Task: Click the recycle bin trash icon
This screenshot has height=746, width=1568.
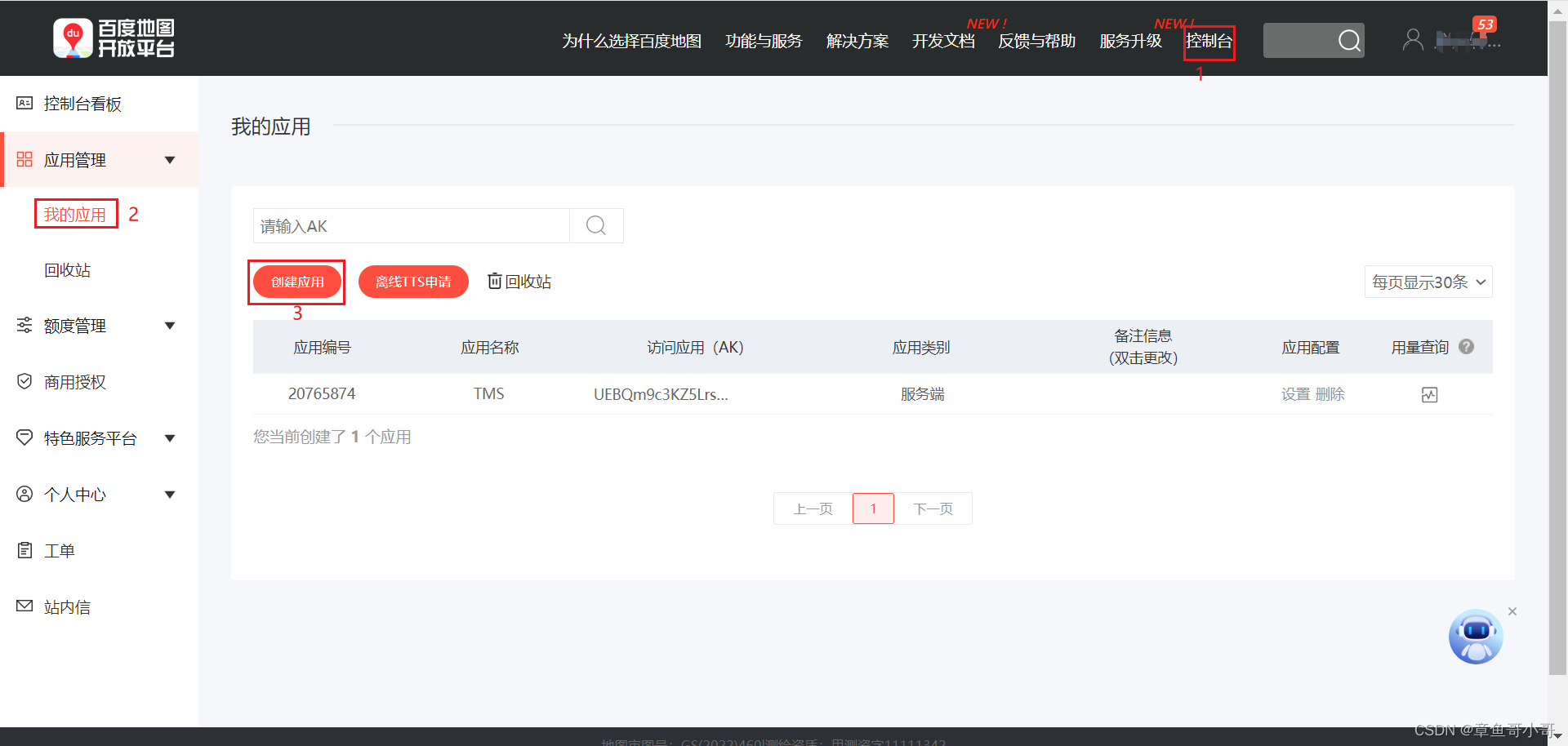Action: click(x=494, y=281)
